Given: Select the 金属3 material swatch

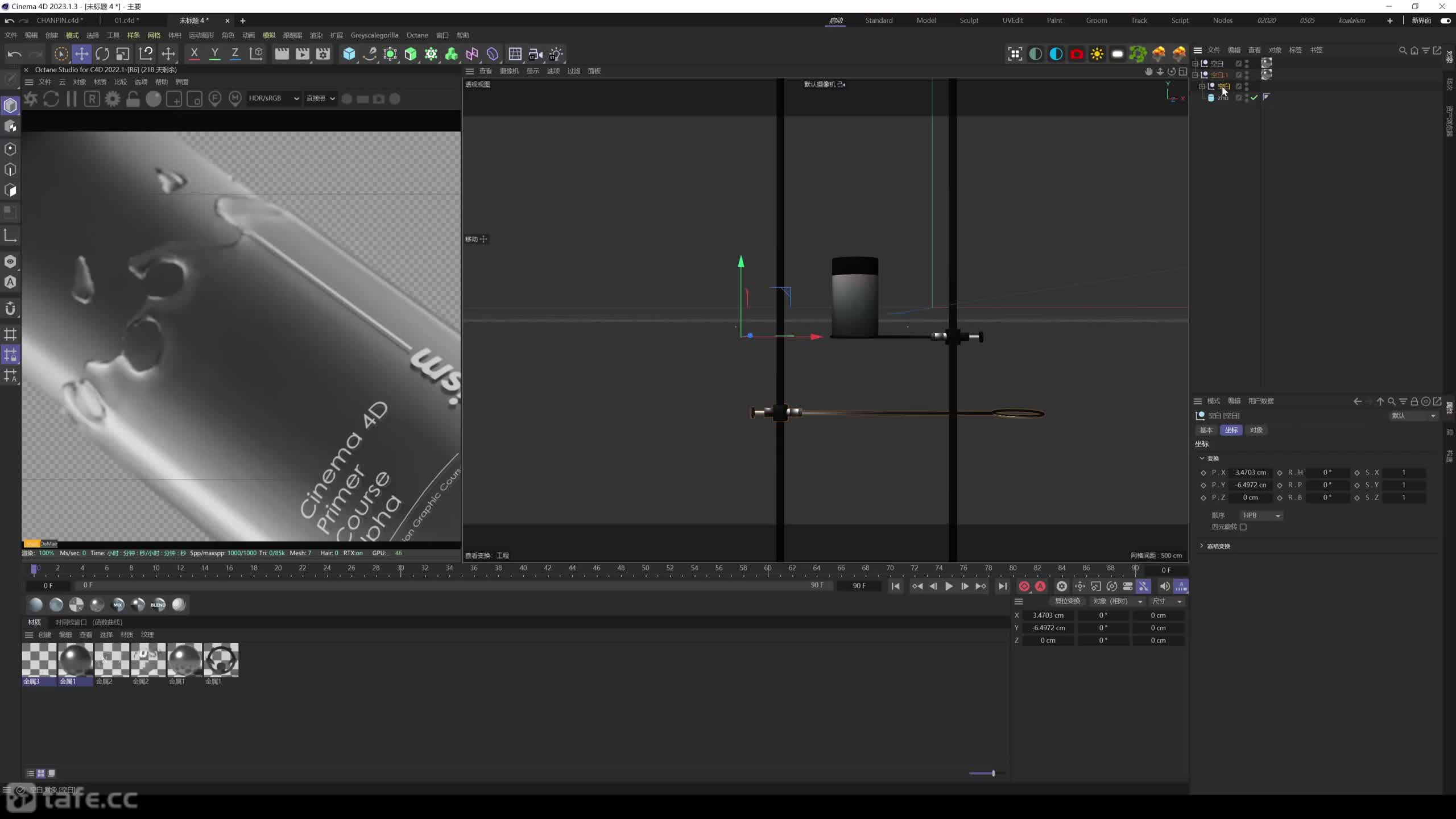Looking at the screenshot, I should (39, 664).
